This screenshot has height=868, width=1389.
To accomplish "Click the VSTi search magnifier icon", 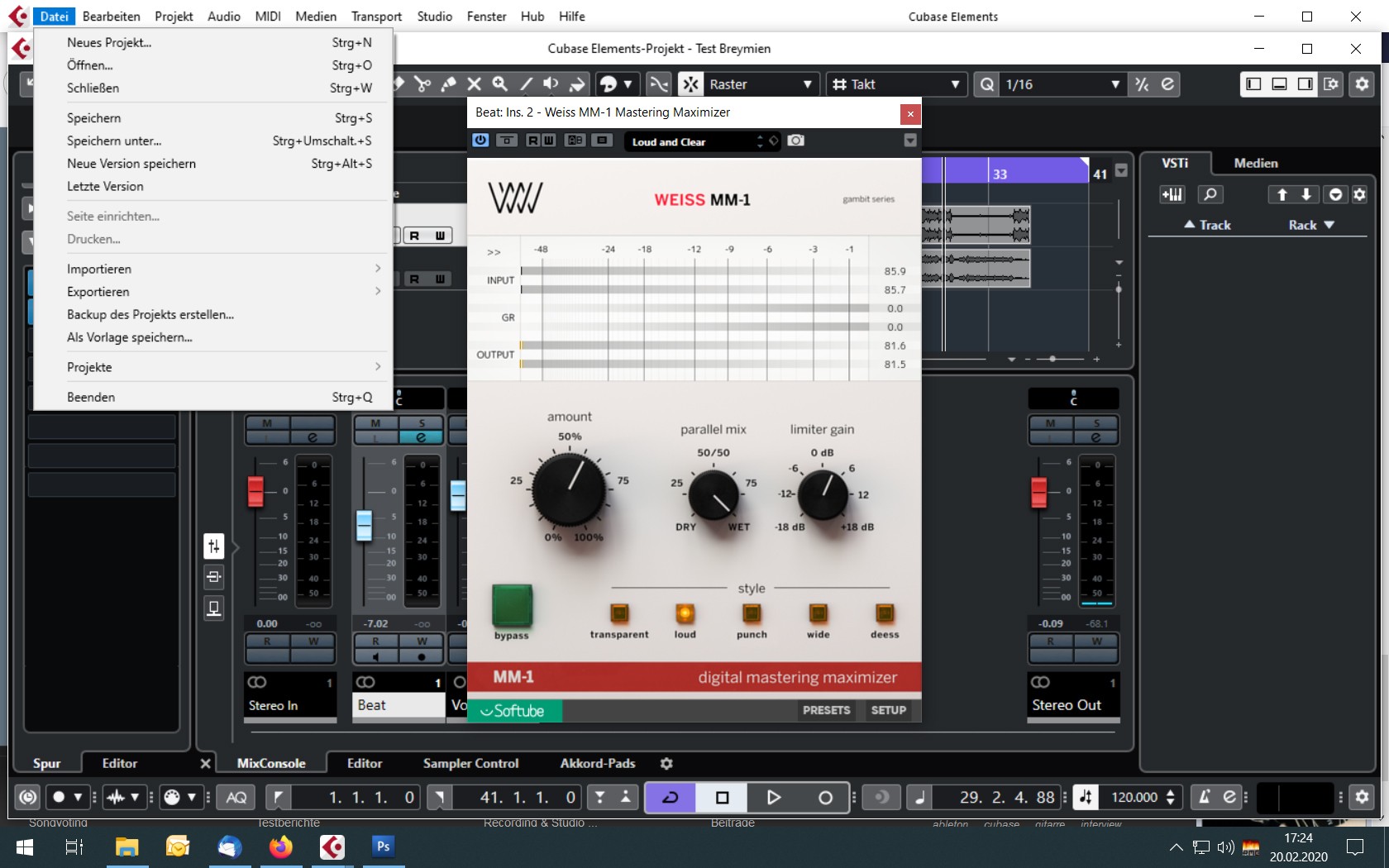I will pos(1210,194).
